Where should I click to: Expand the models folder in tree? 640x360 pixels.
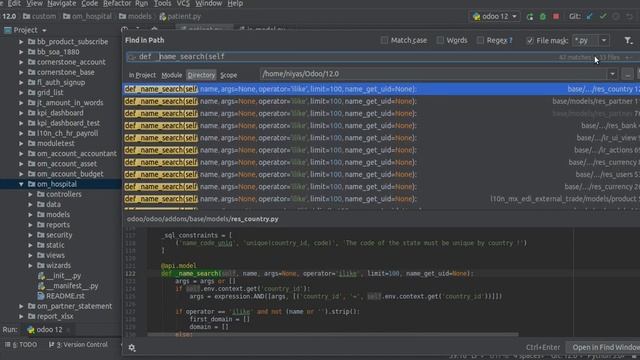(30, 215)
